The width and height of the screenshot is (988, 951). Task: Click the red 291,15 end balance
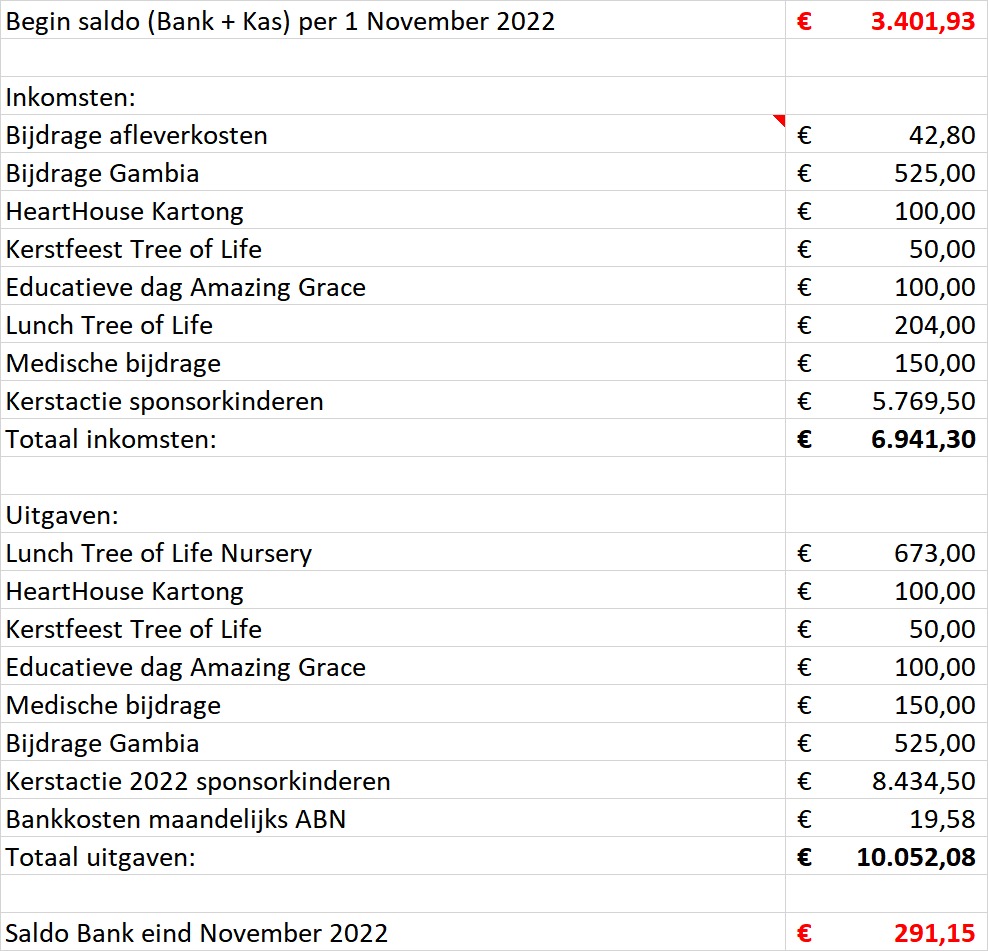click(934, 933)
